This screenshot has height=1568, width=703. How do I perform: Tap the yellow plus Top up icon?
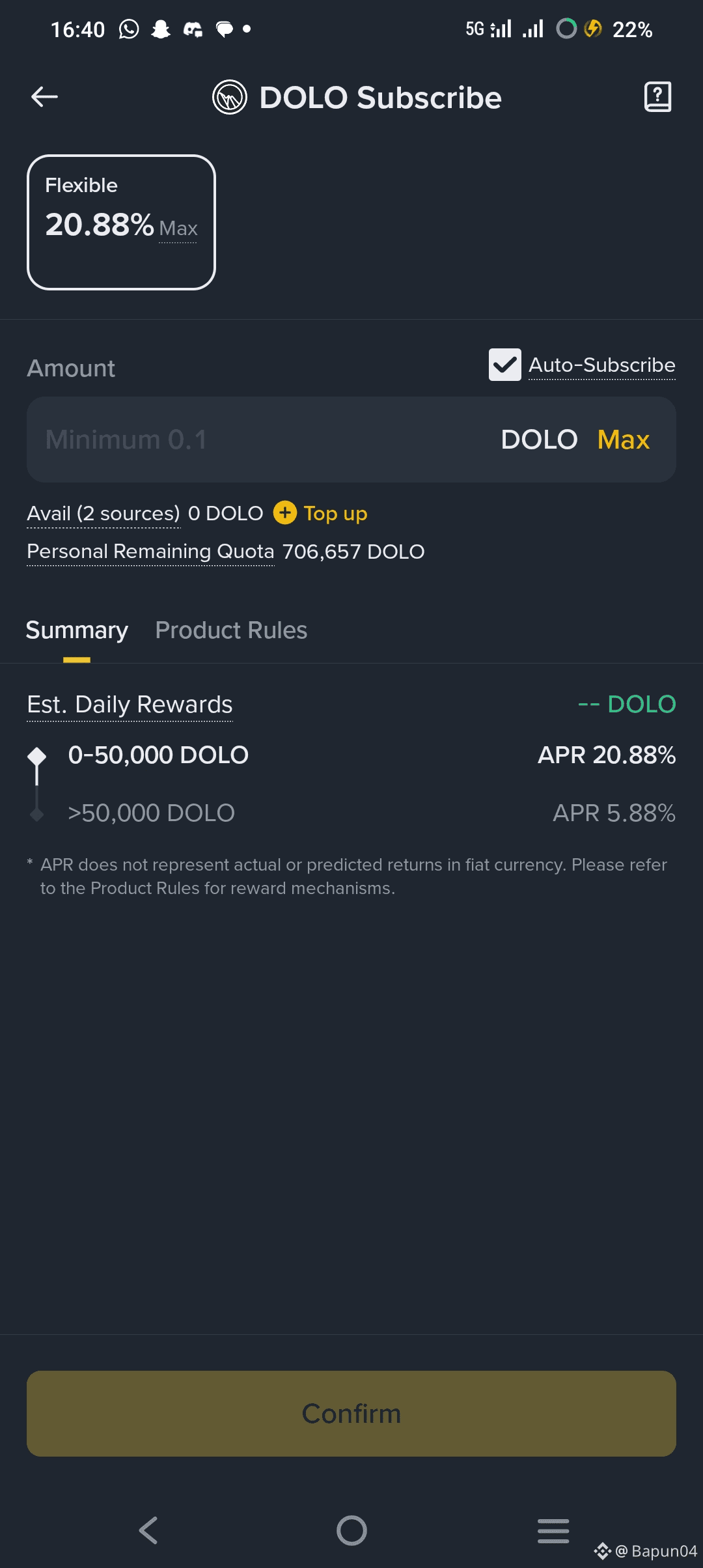coord(284,513)
